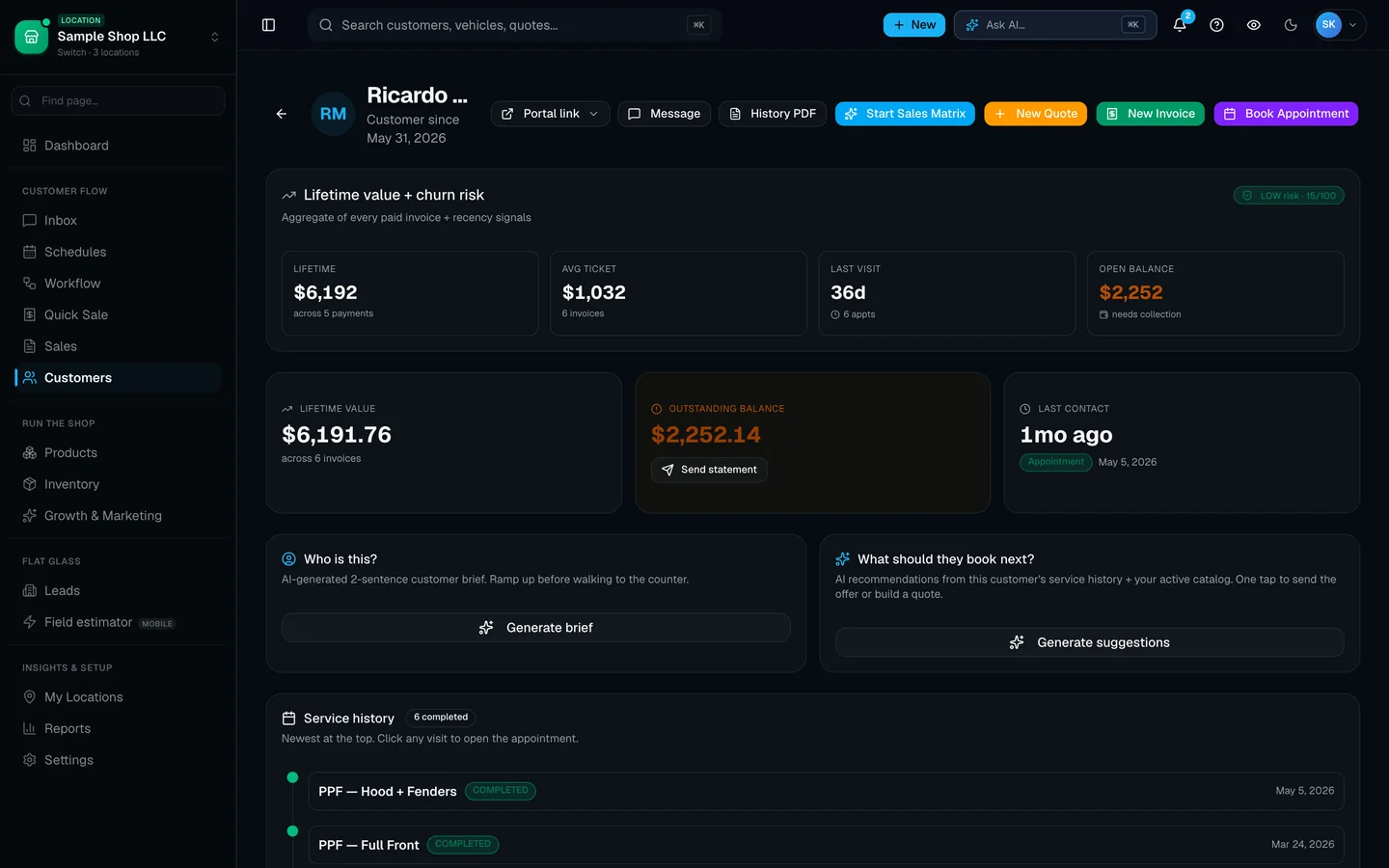Click the Last contact clock icon

pyautogui.click(x=1025, y=409)
